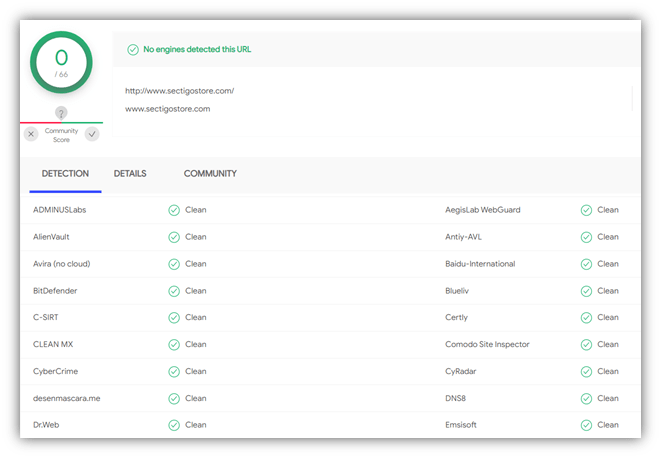Click the 'Clean' result text for BitDefender
The height and width of the screenshot is (458, 661).
click(x=196, y=291)
